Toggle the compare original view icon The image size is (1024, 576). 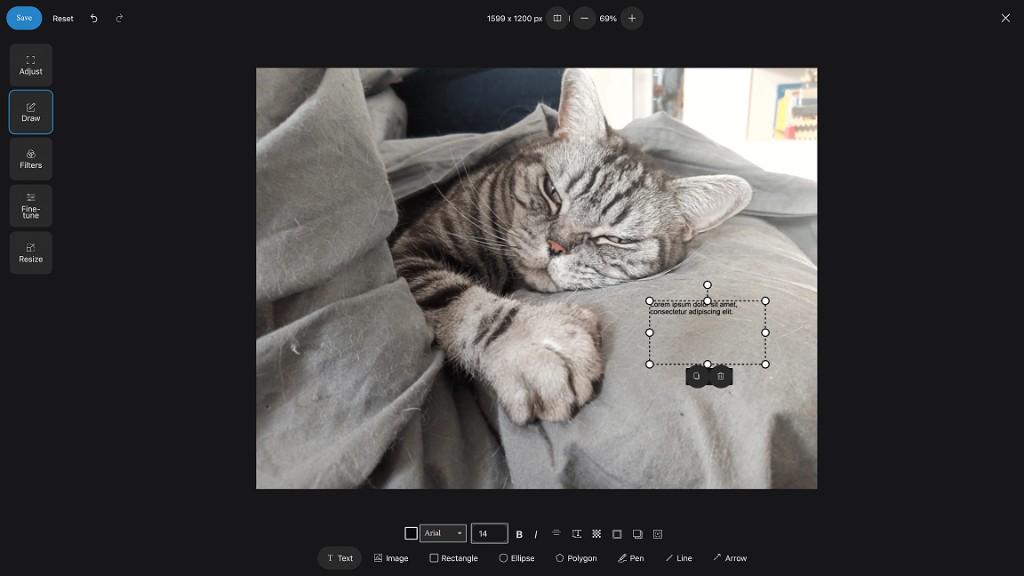tap(557, 18)
